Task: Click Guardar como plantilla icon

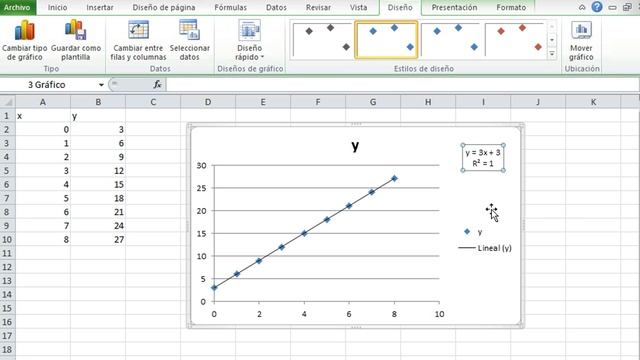Action: (x=76, y=31)
